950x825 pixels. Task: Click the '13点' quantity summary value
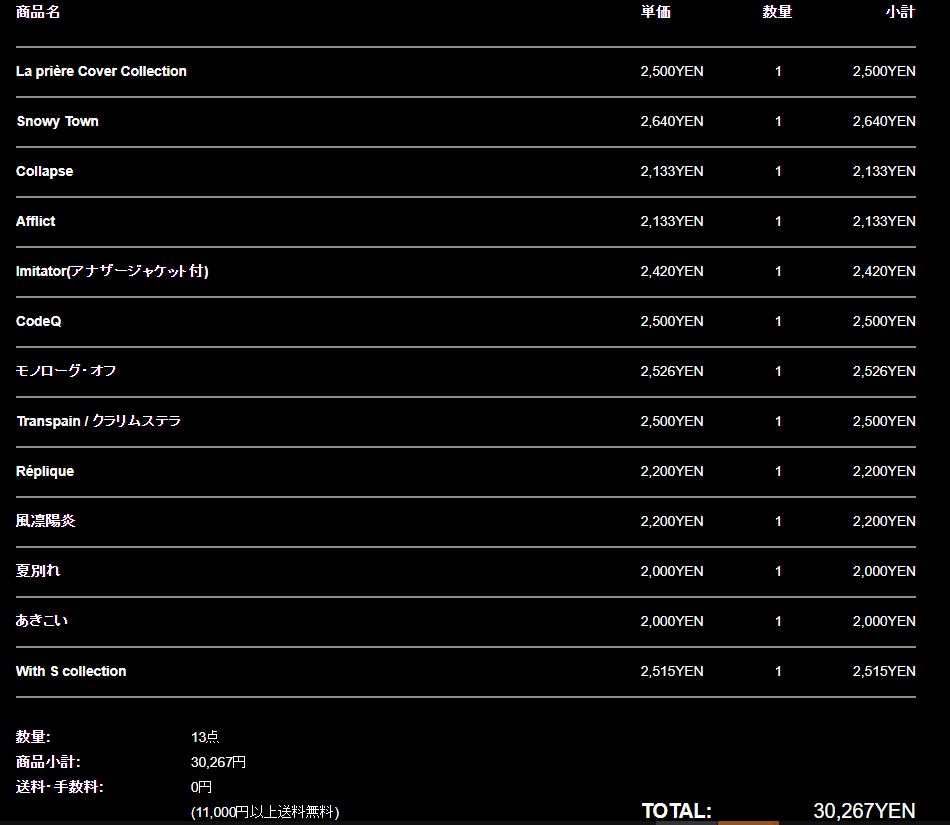(x=205, y=737)
